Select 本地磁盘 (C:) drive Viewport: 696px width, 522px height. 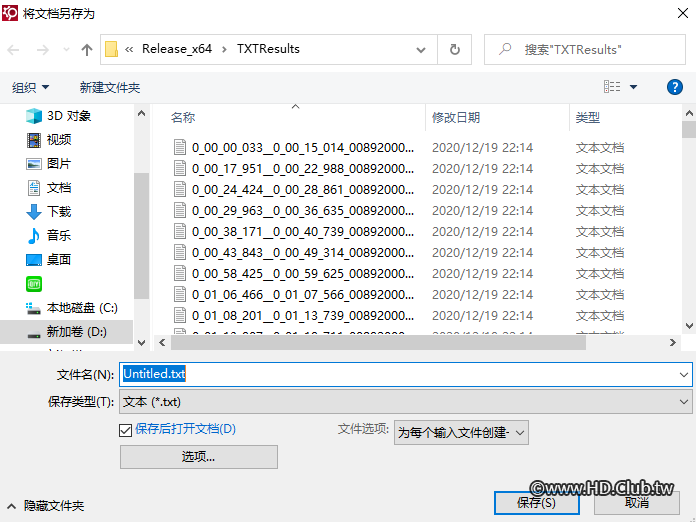(71, 308)
